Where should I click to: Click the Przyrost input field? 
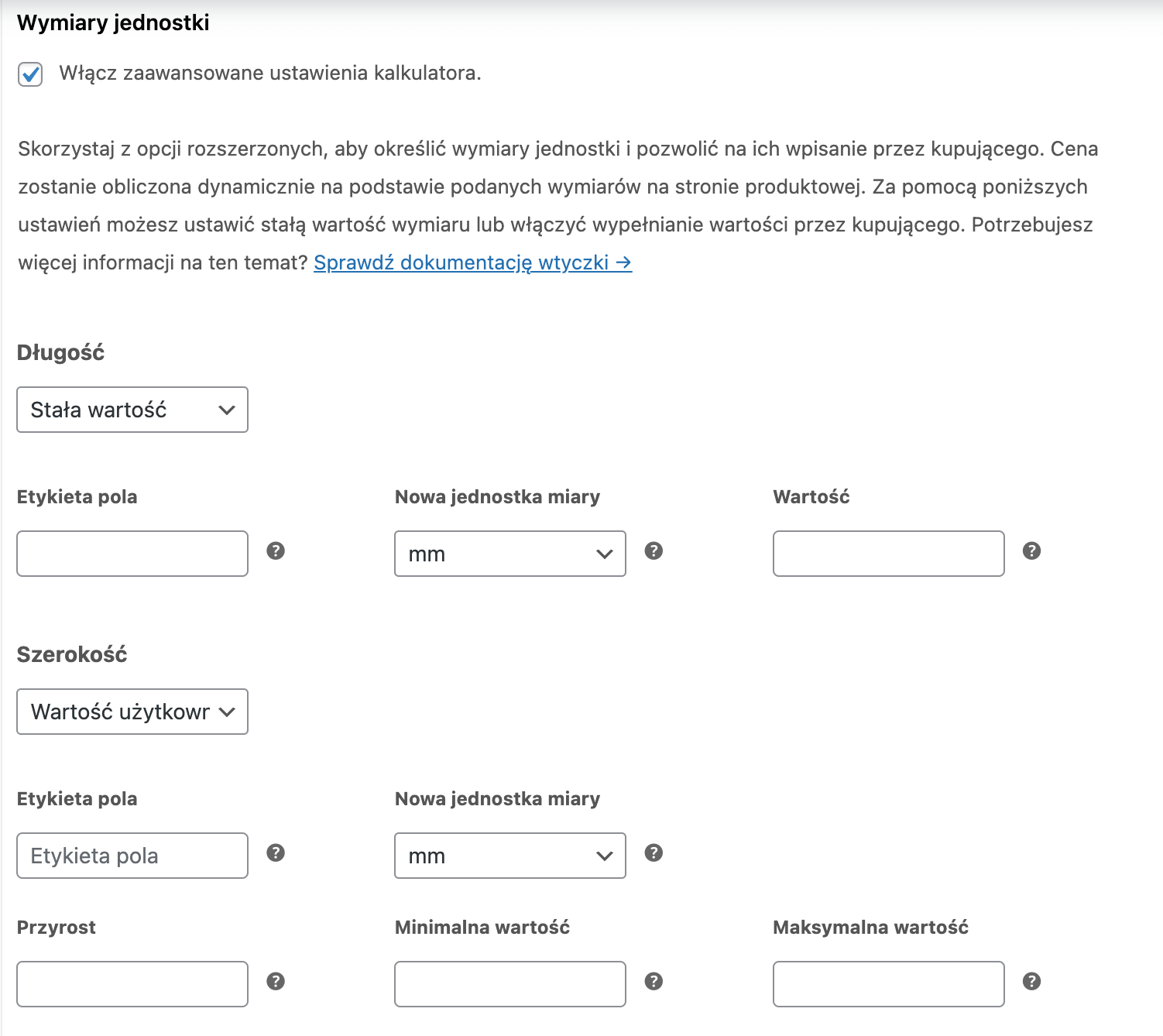(x=132, y=984)
